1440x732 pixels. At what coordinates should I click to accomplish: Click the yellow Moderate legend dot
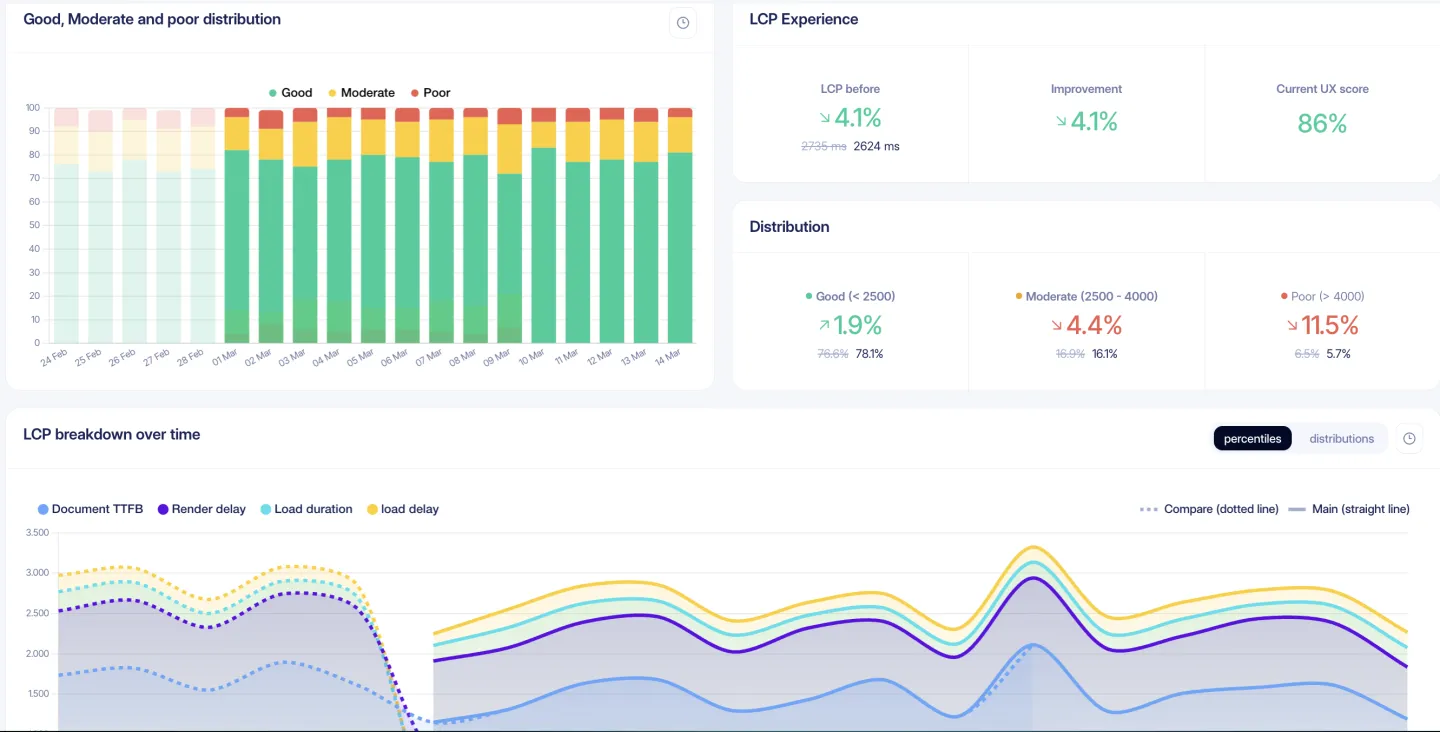(x=333, y=92)
